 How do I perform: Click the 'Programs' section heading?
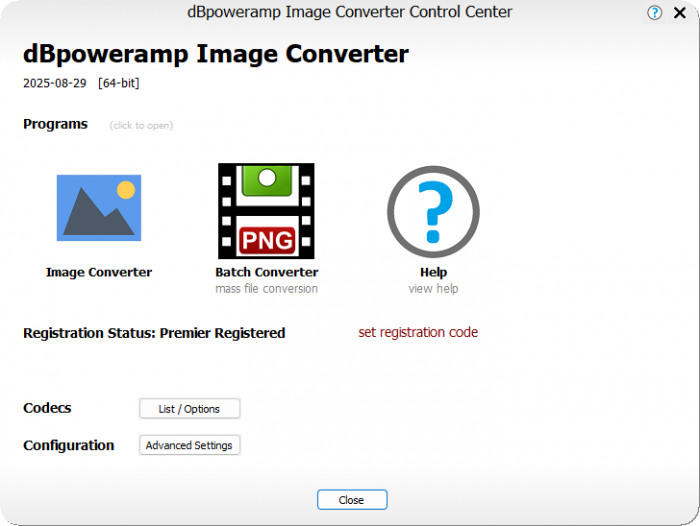click(x=55, y=124)
